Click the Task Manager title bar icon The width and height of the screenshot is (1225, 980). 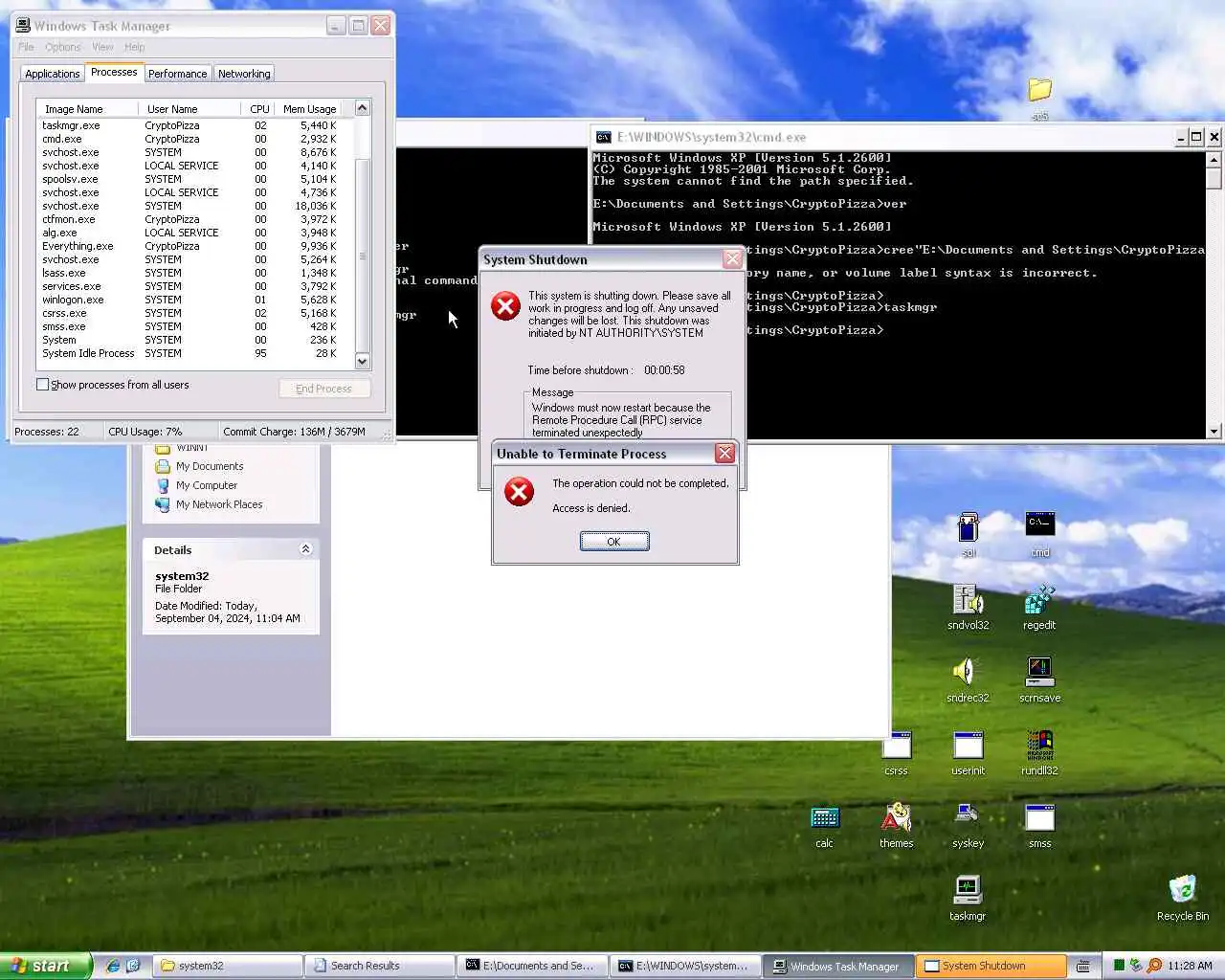point(23,26)
